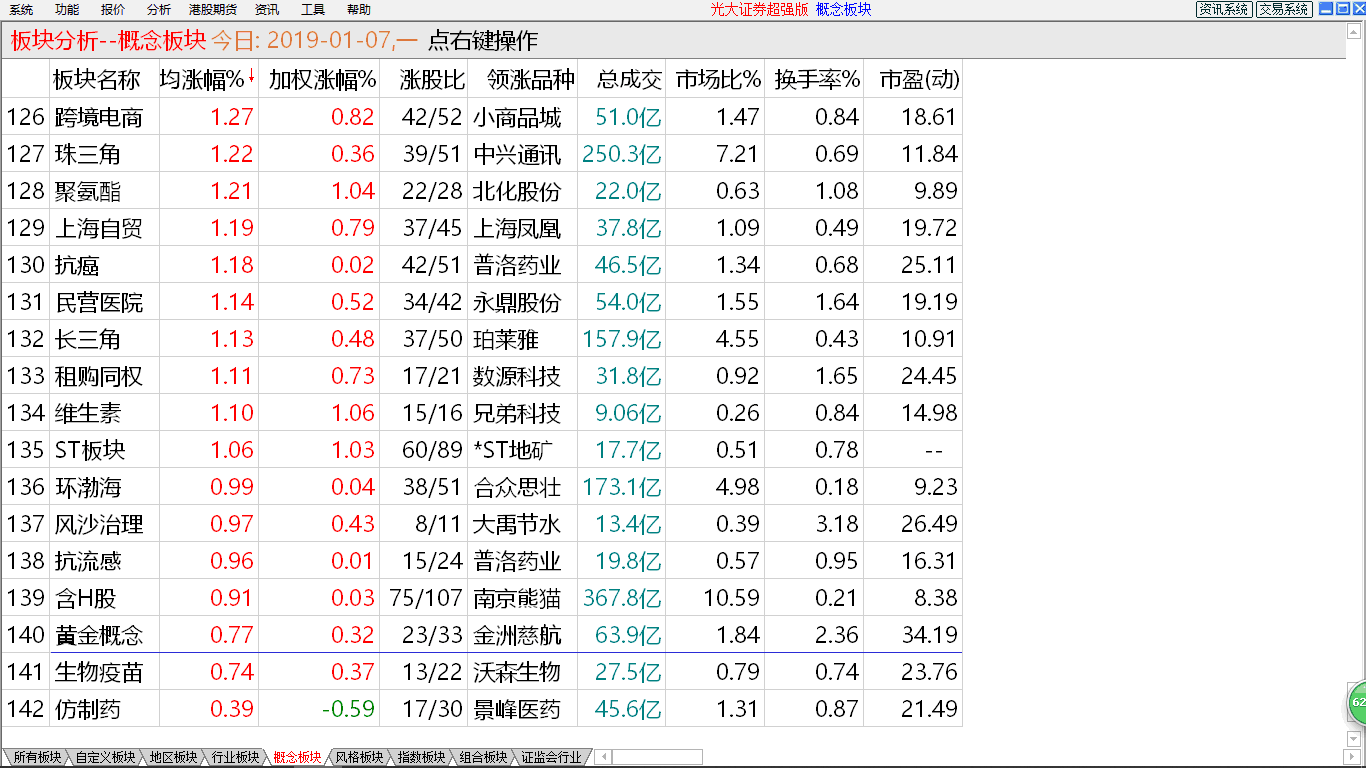Viewport: 1366px width, 768px height.
Task: Open the 帮助 menu
Action: pos(358,9)
